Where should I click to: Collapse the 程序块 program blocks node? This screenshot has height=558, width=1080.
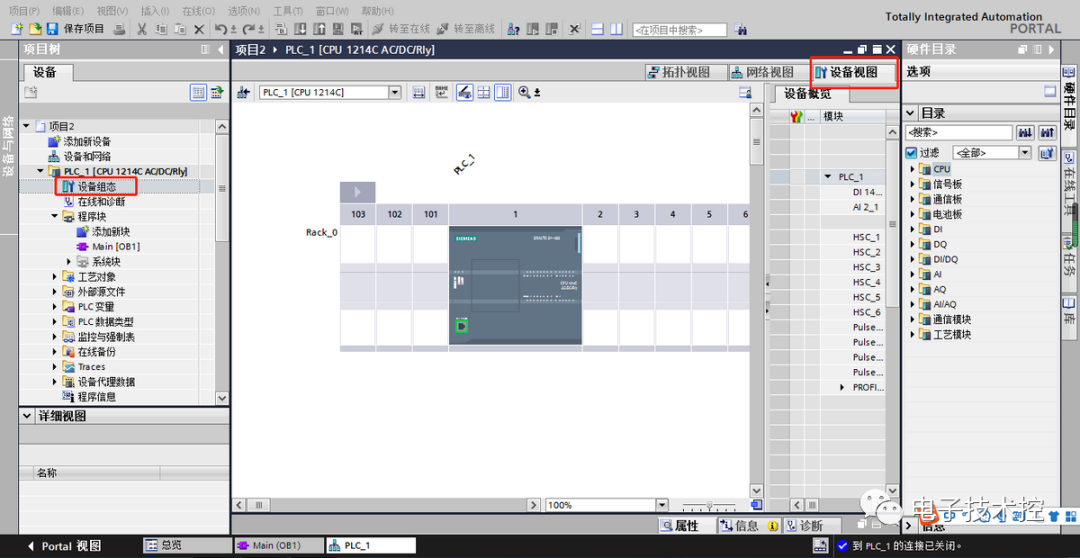55,216
